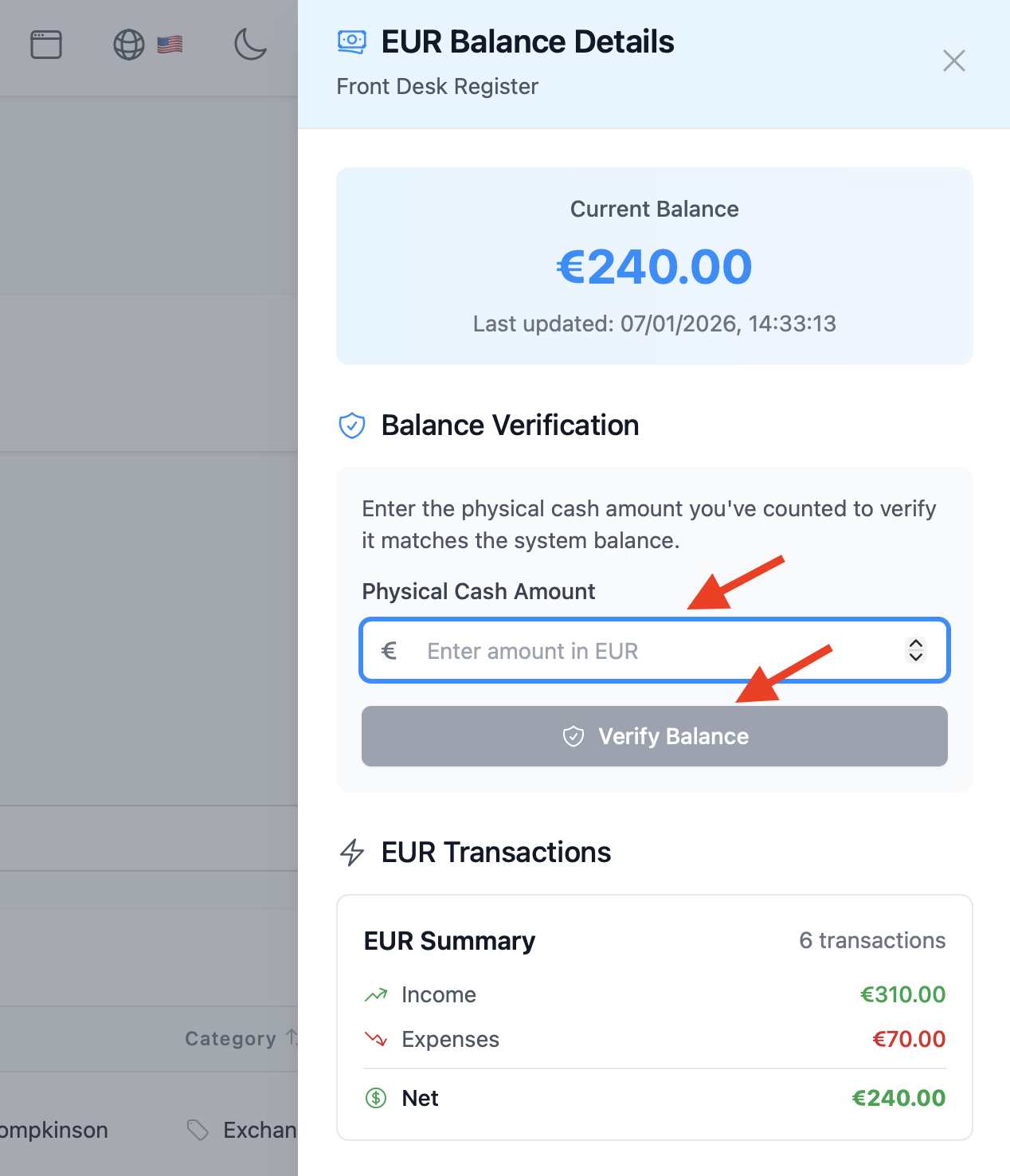This screenshot has height=1176, width=1010.
Task: Open the globe language selector
Action: pos(129,45)
